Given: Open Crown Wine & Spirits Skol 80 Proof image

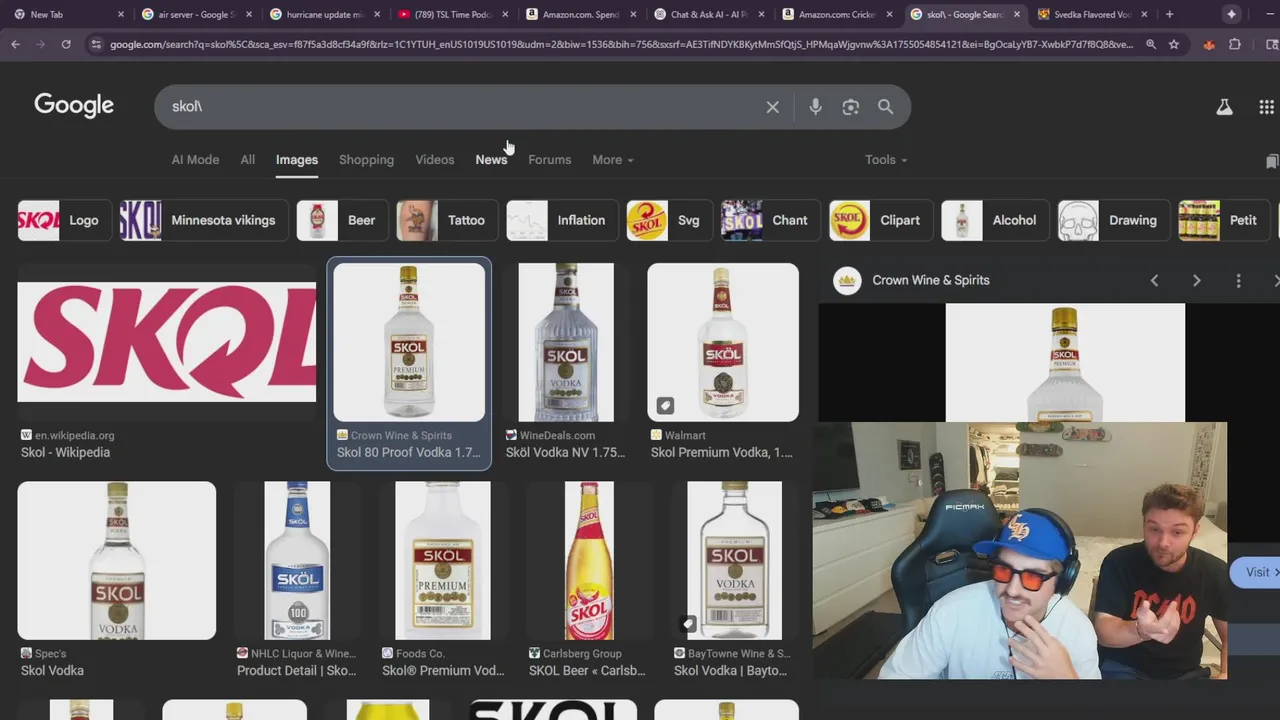Looking at the screenshot, I should click(409, 342).
